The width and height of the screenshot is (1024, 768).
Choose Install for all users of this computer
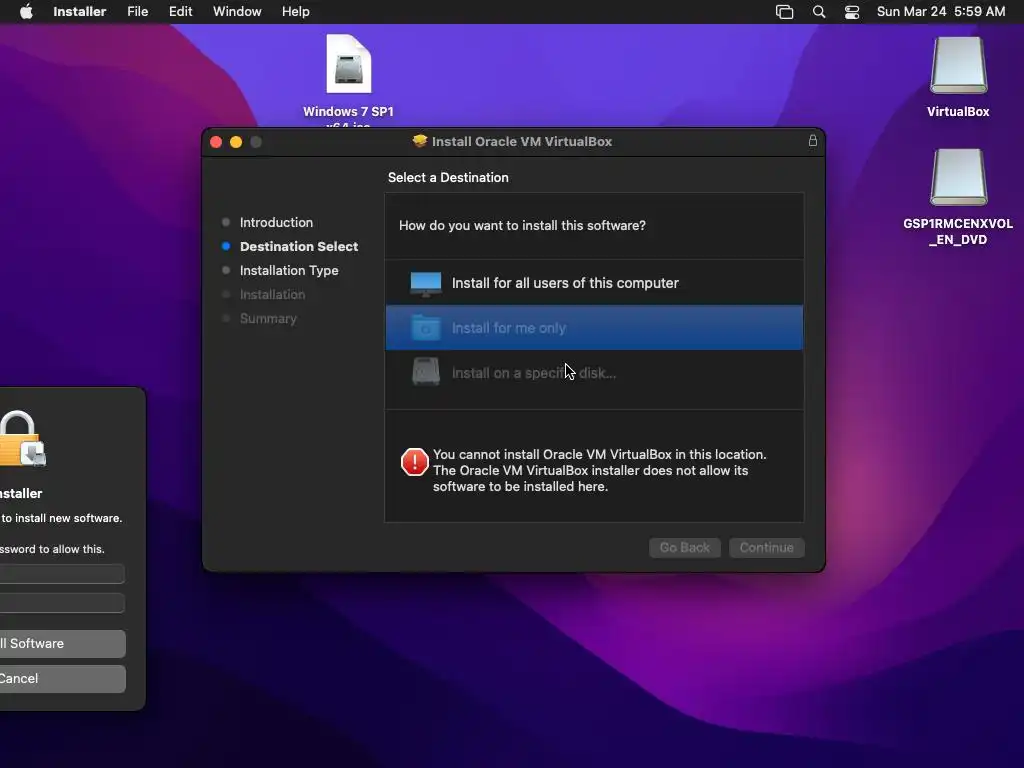click(594, 283)
